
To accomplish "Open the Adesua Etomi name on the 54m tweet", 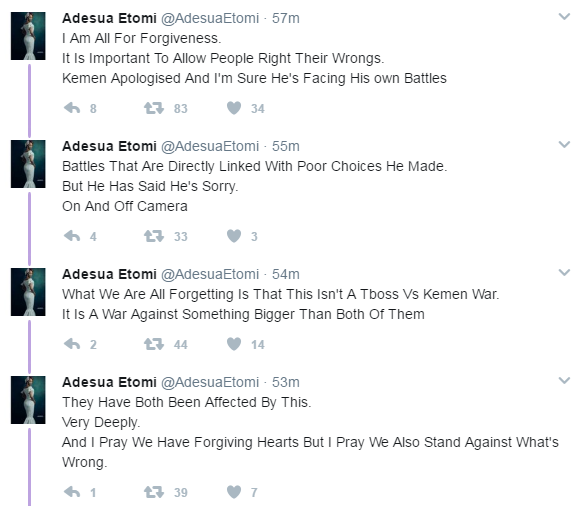I will pos(109,274).
